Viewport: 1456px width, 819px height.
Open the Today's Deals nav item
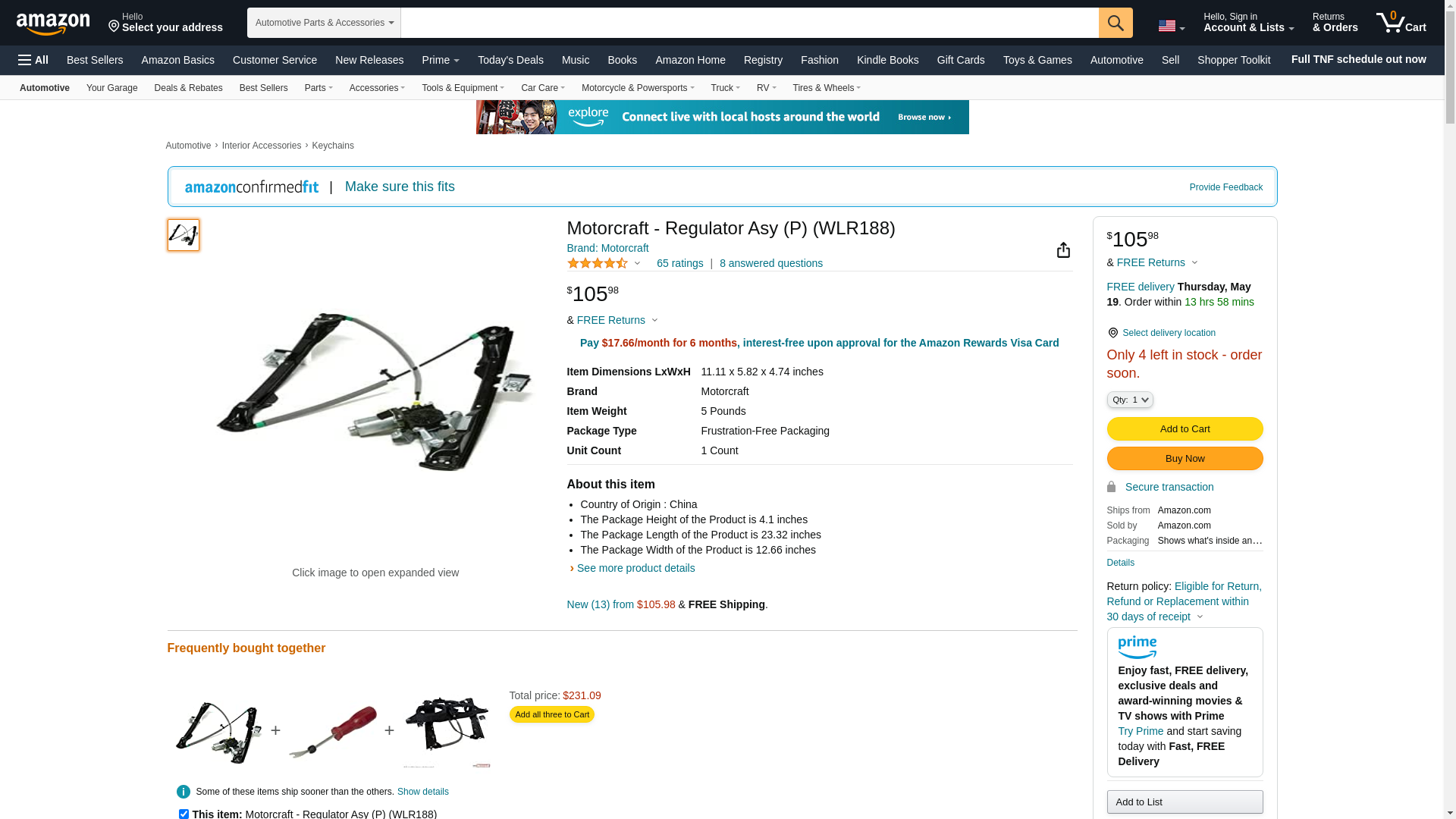tap(510, 60)
